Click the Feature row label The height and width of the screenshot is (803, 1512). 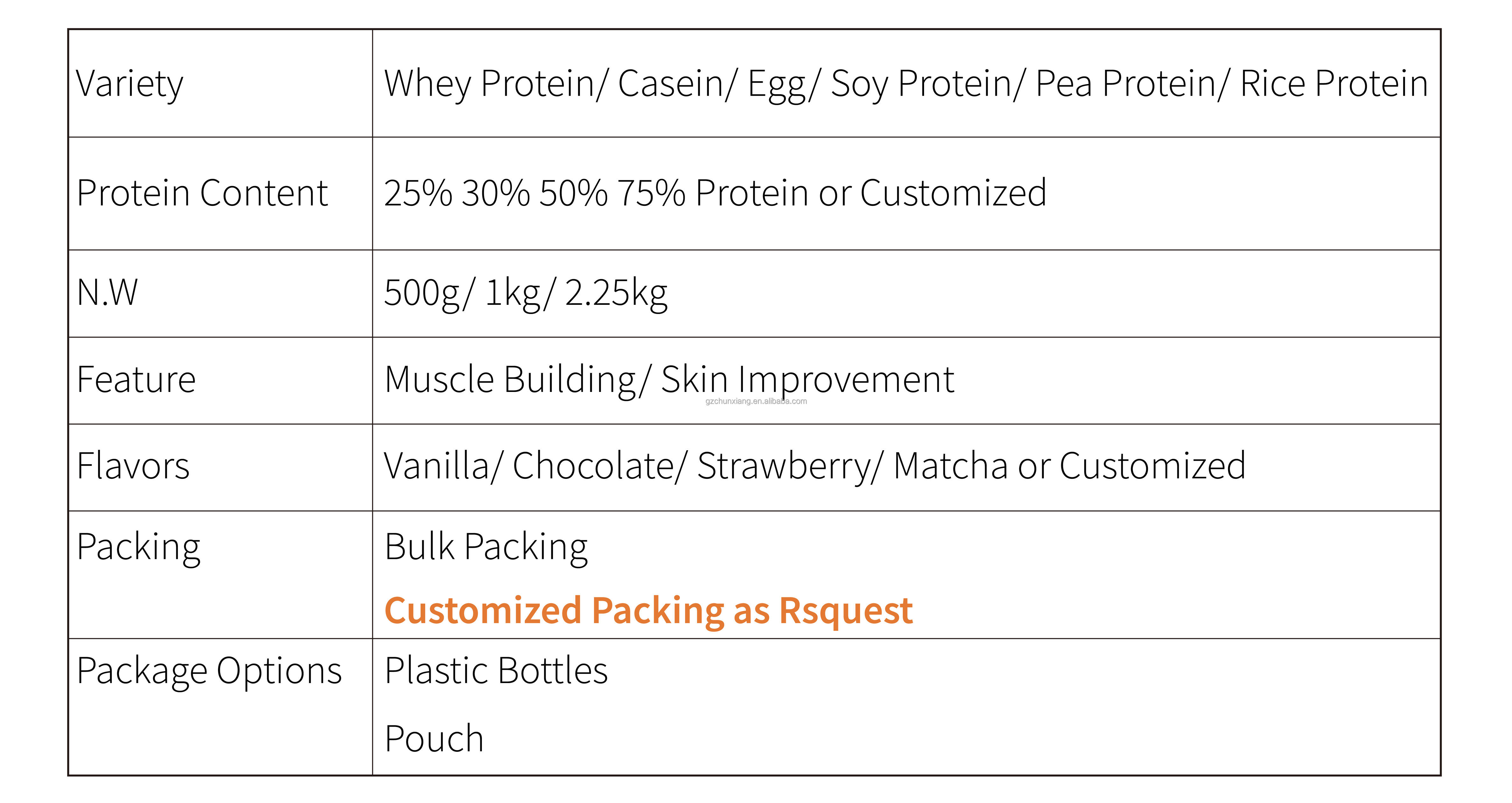click(x=136, y=380)
